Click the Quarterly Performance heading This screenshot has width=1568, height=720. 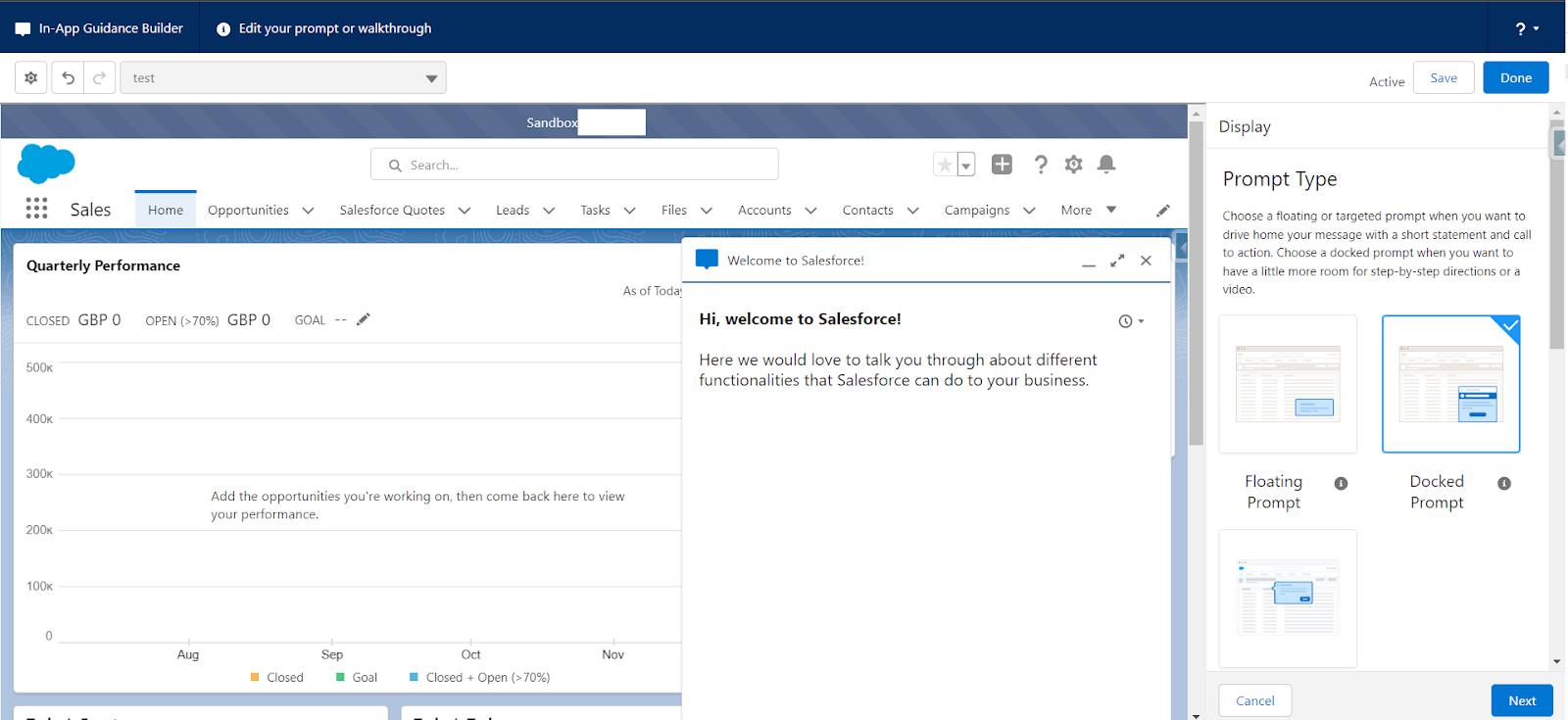[103, 265]
